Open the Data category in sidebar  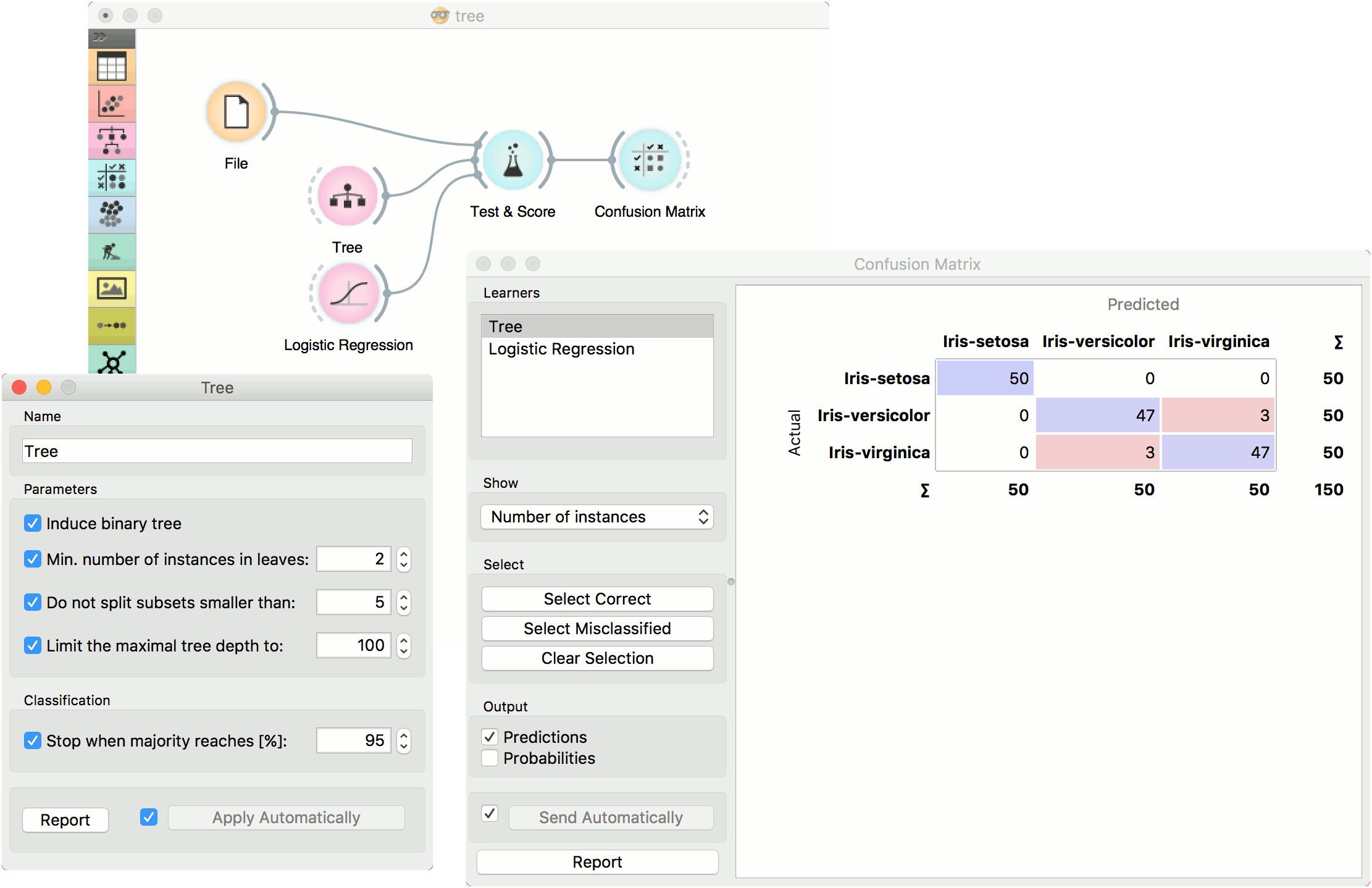click(x=112, y=67)
